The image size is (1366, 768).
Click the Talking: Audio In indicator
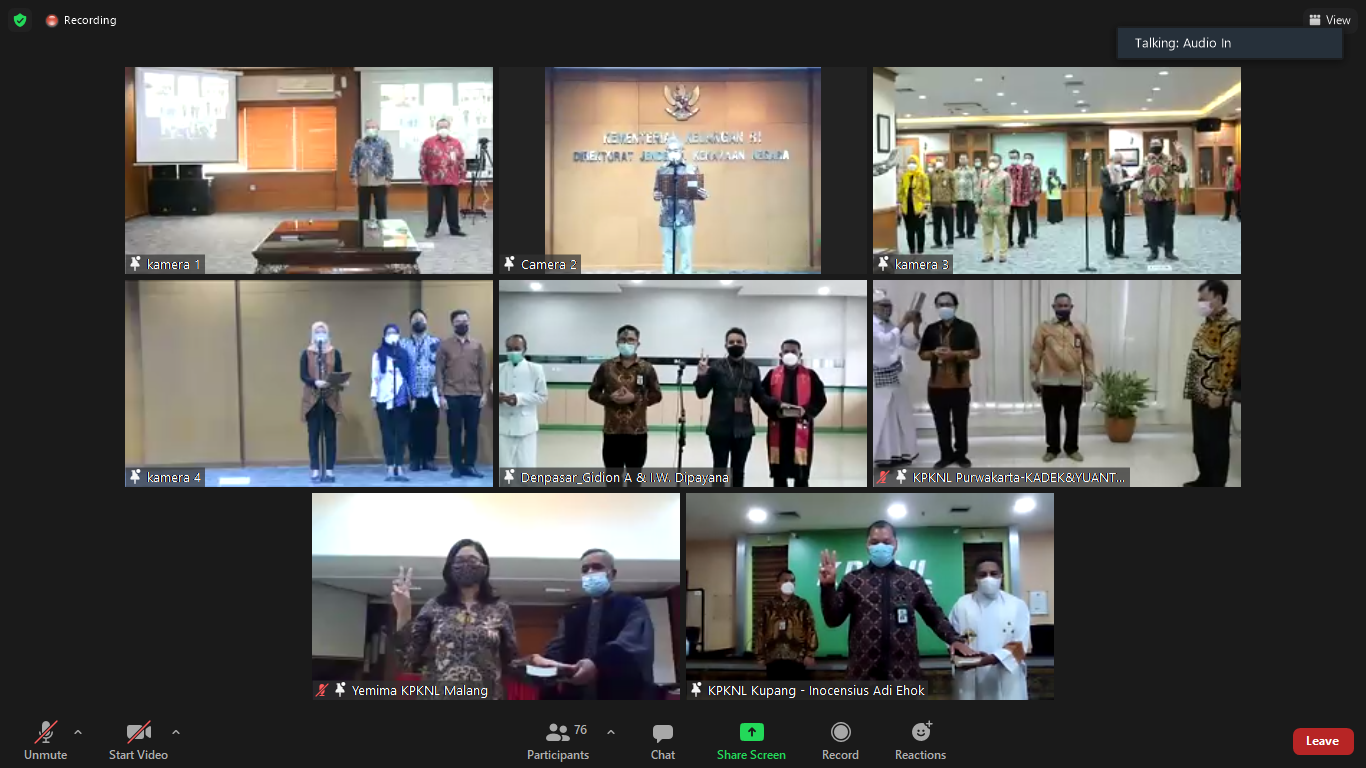point(1229,43)
